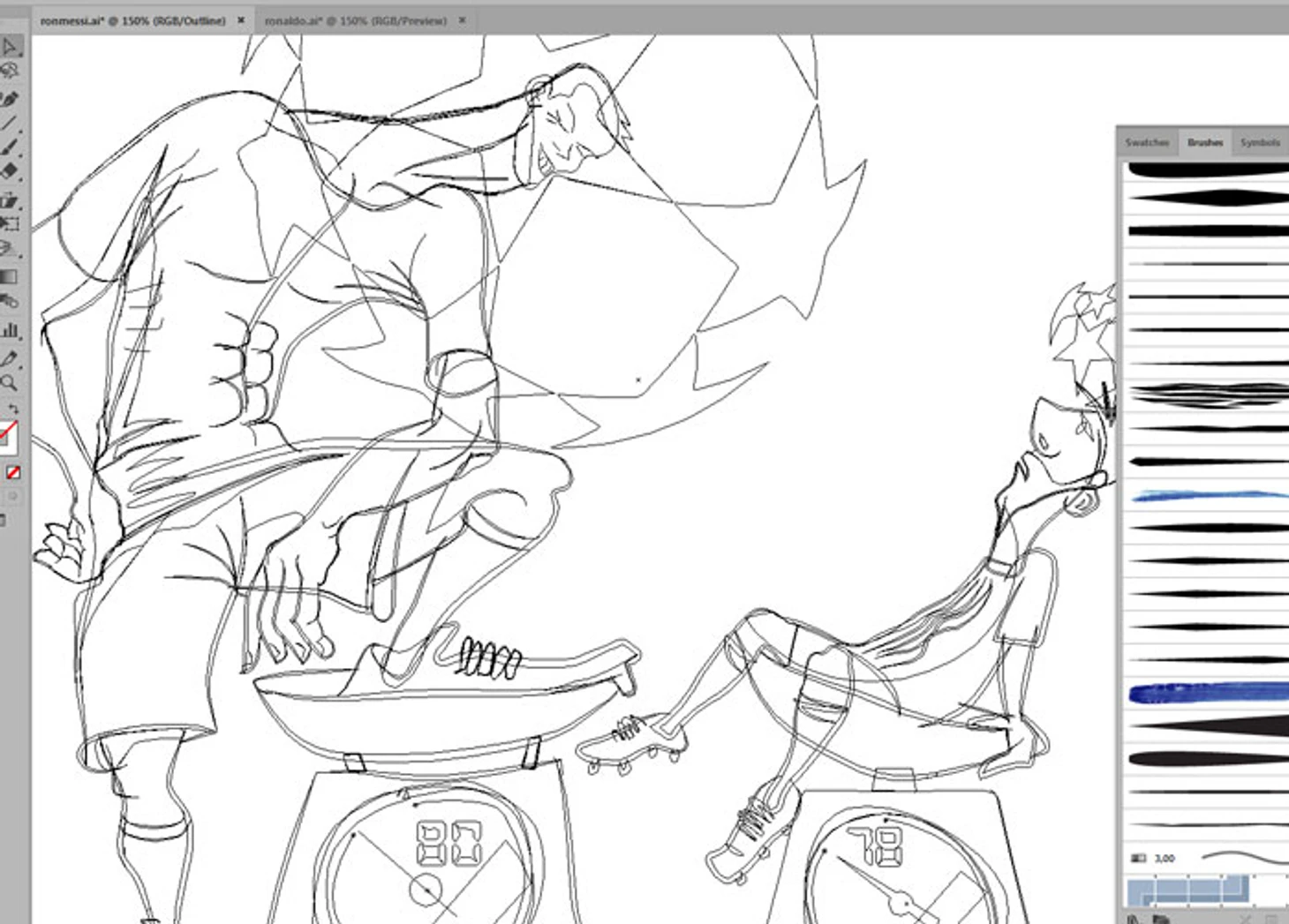Viewport: 1289px width, 924px height.
Task: Select the Selection arrow tool
Action: [x=10, y=47]
